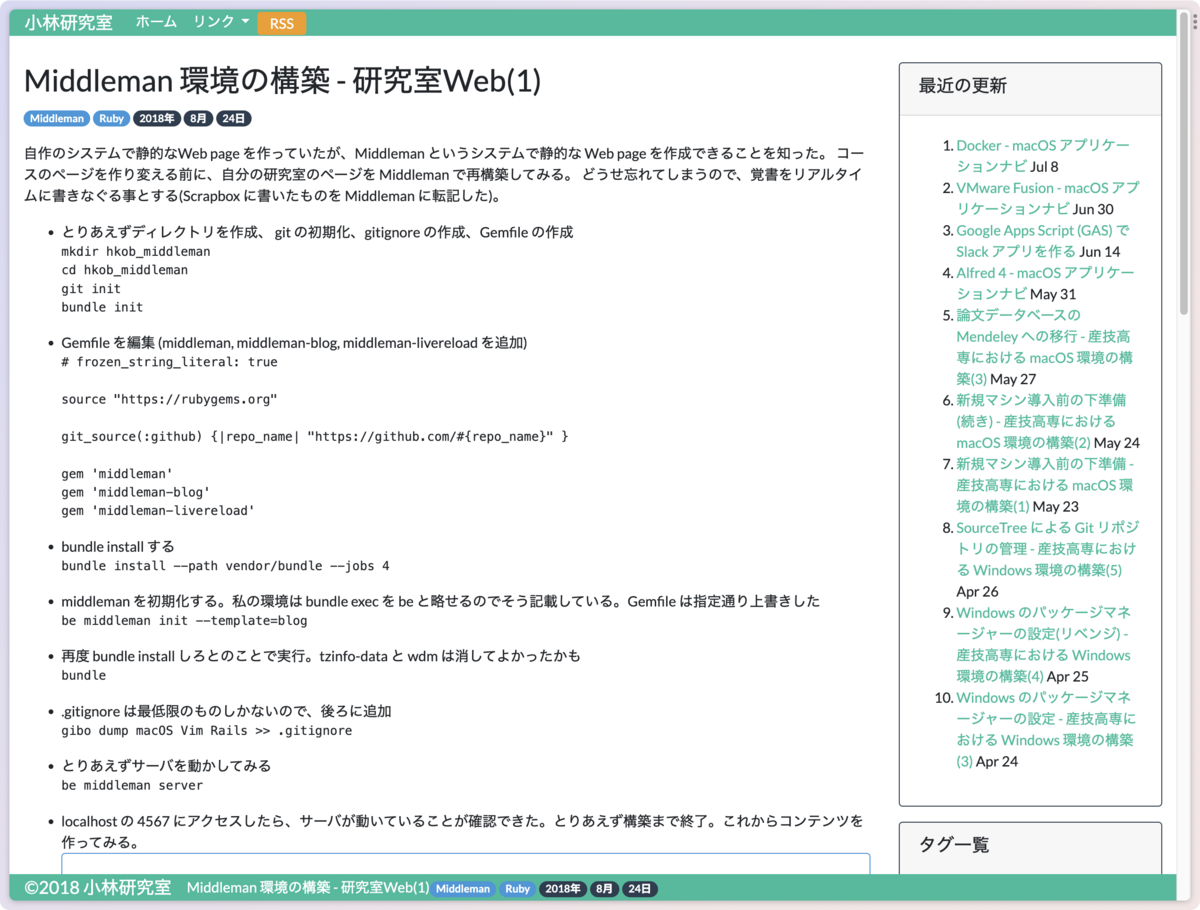Screen dimensions: 1200x910
Task: Click the code line gem 'middleman-blog'
Action: click(x=136, y=492)
